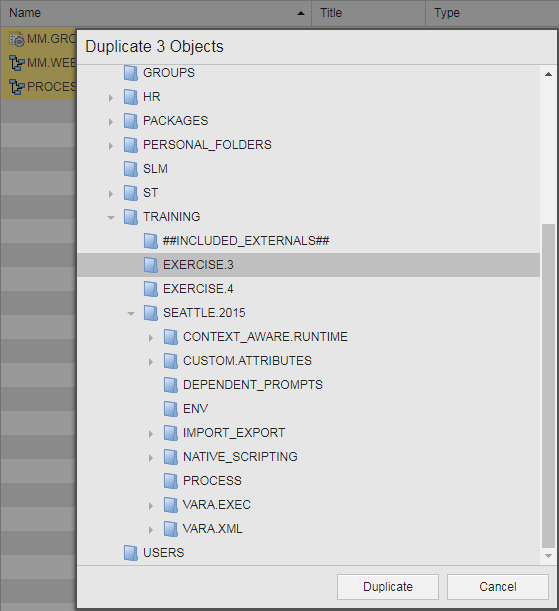The image size is (559, 611).
Task: Click the PROCESS folder icon
Action: pos(171,481)
